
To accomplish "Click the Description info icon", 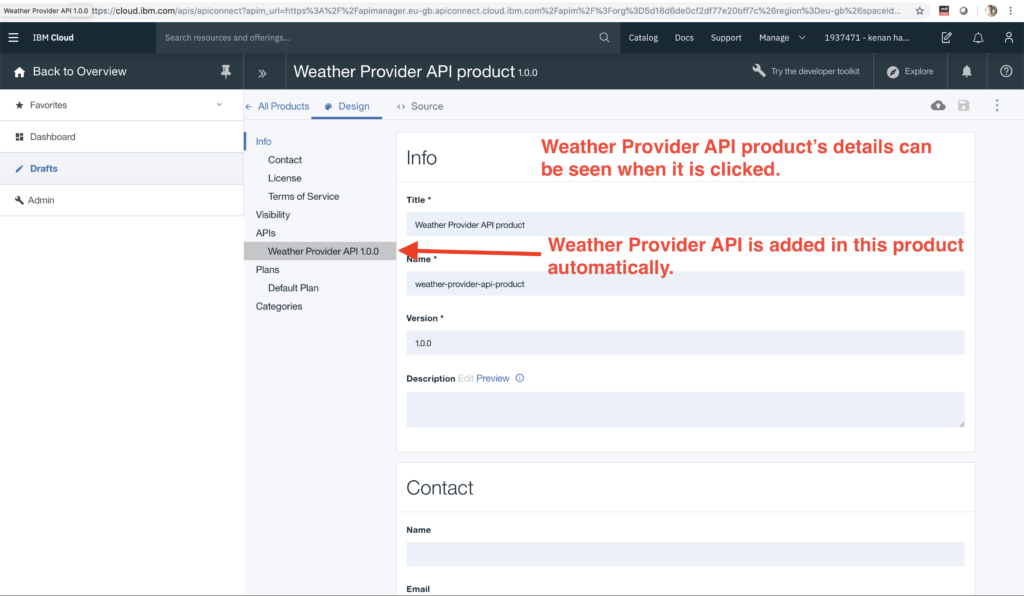I will pos(520,378).
